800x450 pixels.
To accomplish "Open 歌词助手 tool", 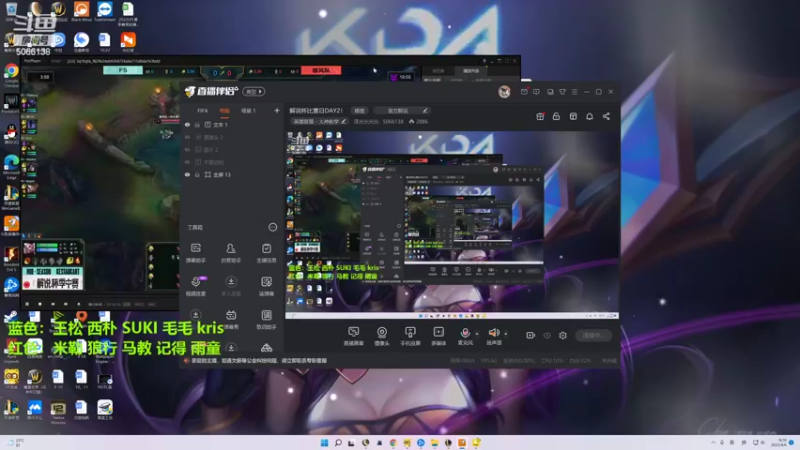I will point(266,319).
